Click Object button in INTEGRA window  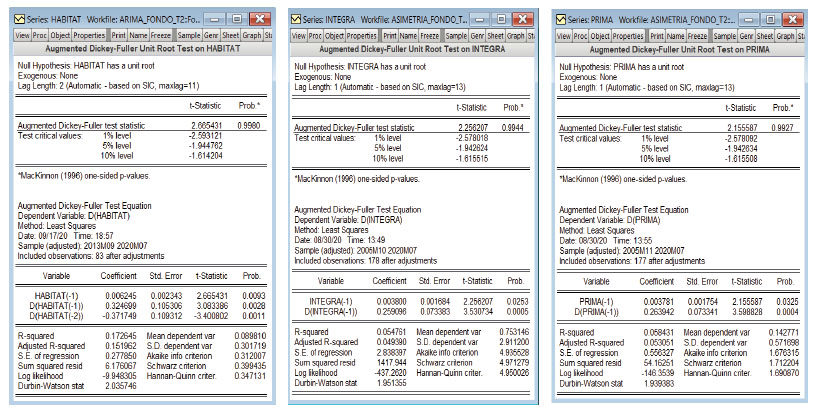[335, 36]
